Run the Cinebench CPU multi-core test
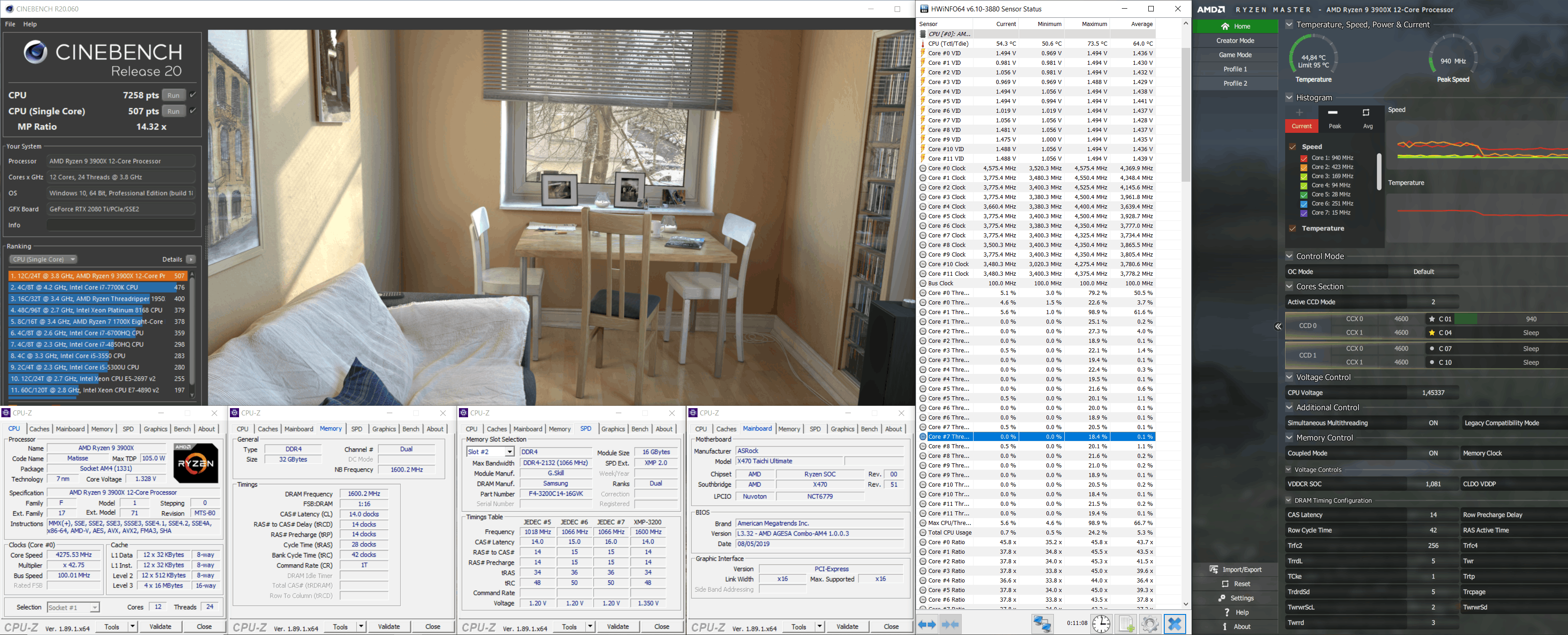Viewport: 1568px width, 635px height. [173, 95]
